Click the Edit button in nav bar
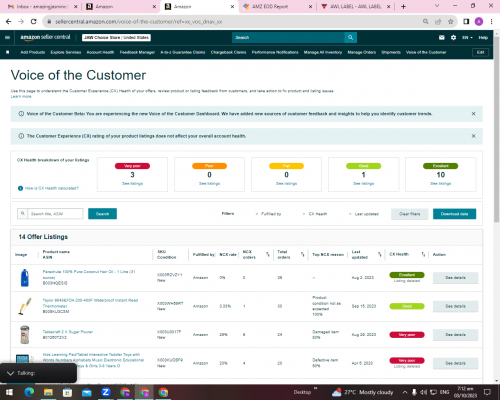The width and height of the screenshot is (500, 400). 480,52
